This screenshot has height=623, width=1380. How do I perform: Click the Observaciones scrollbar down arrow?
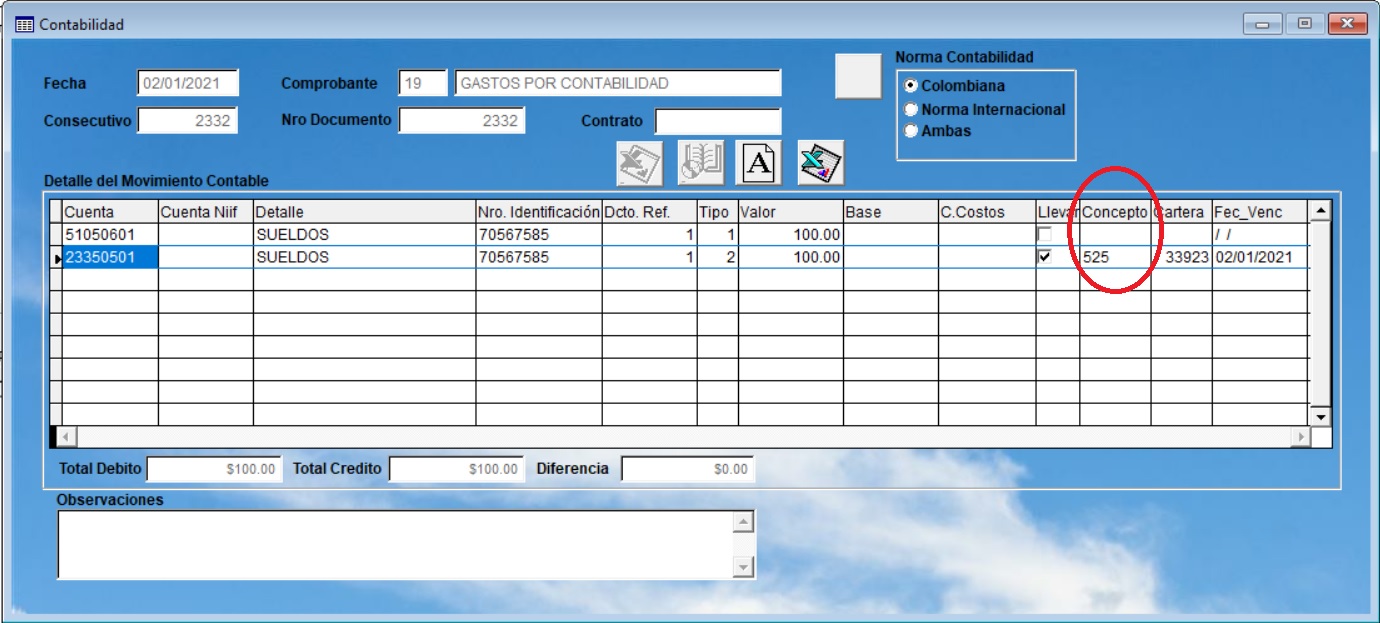click(743, 567)
